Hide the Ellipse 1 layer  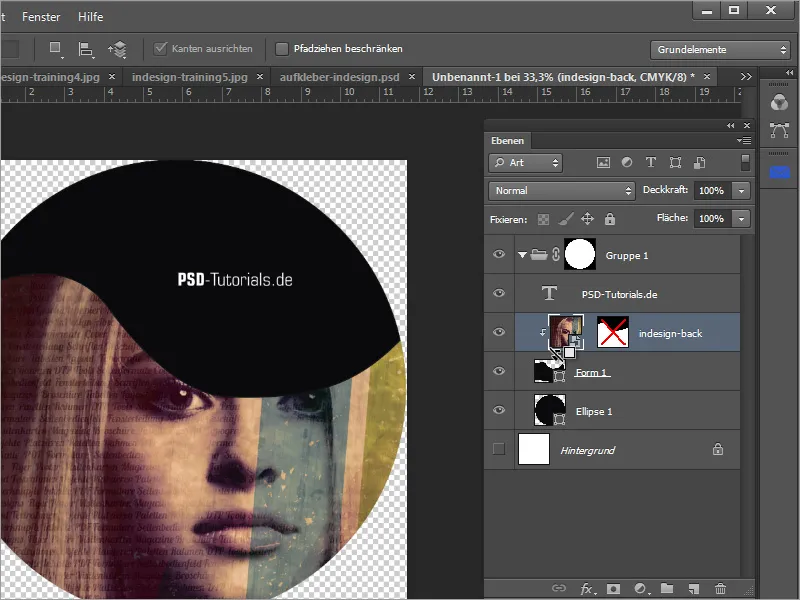pyautogui.click(x=499, y=410)
